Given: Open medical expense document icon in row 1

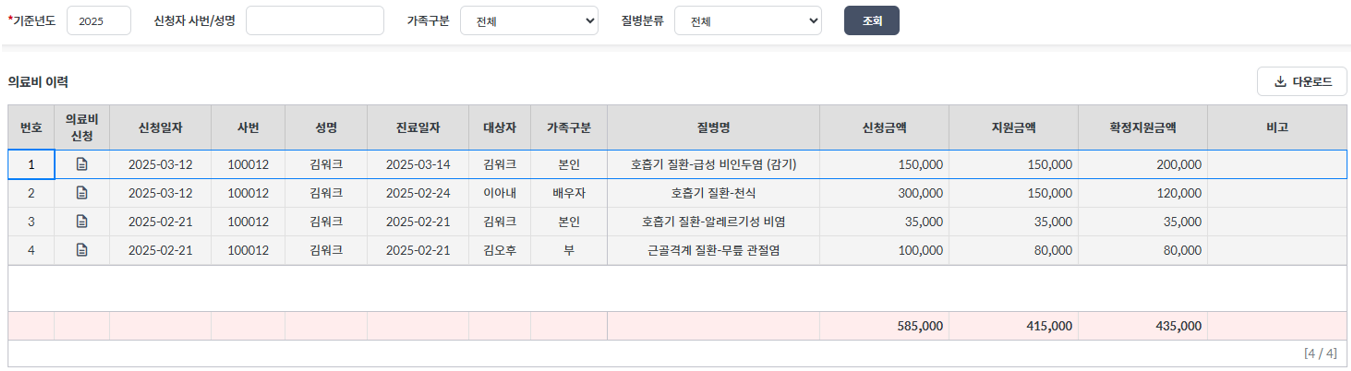Looking at the screenshot, I should (x=82, y=164).
